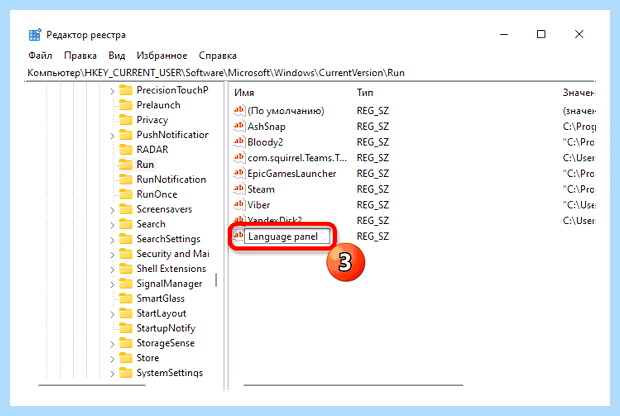Maximize the Редактор реестра window
The width and height of the screenshot is (620, 416).
click(x=541, y=34)
